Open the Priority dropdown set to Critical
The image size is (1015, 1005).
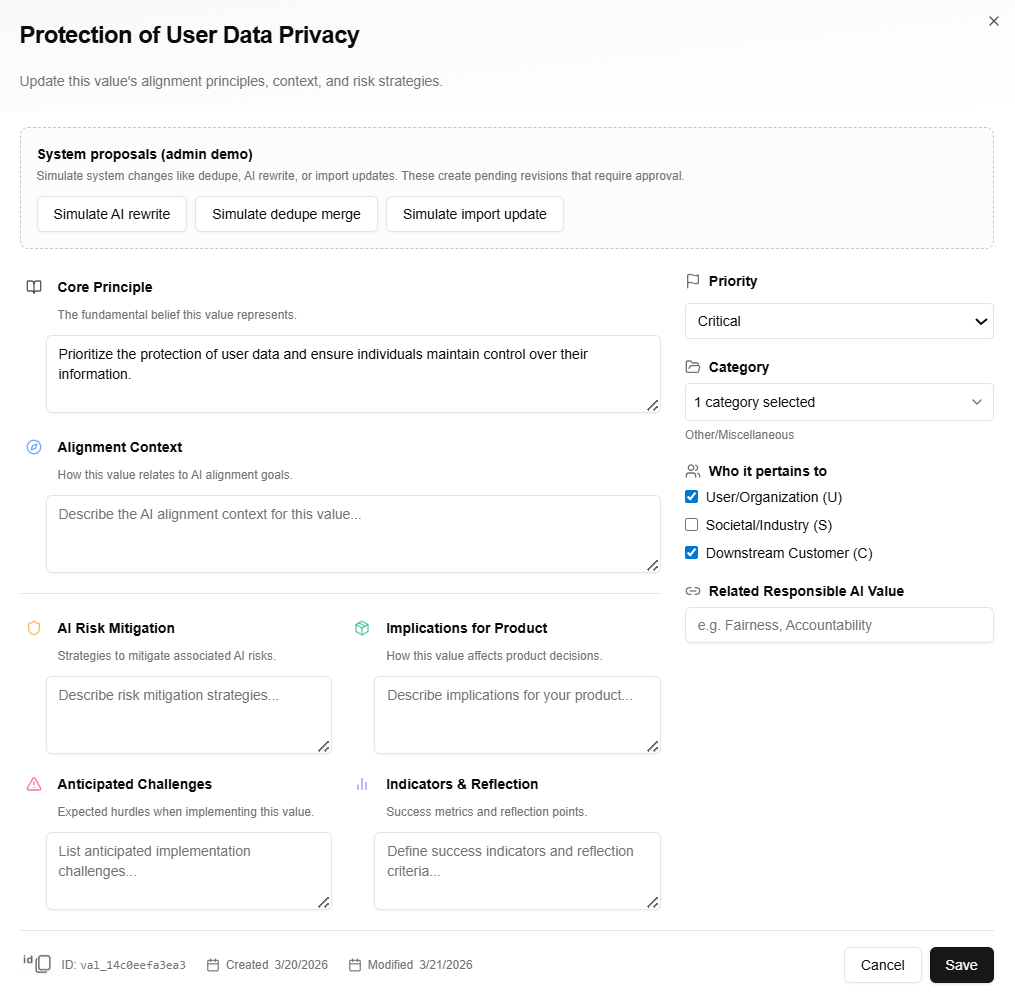point(839,321)
